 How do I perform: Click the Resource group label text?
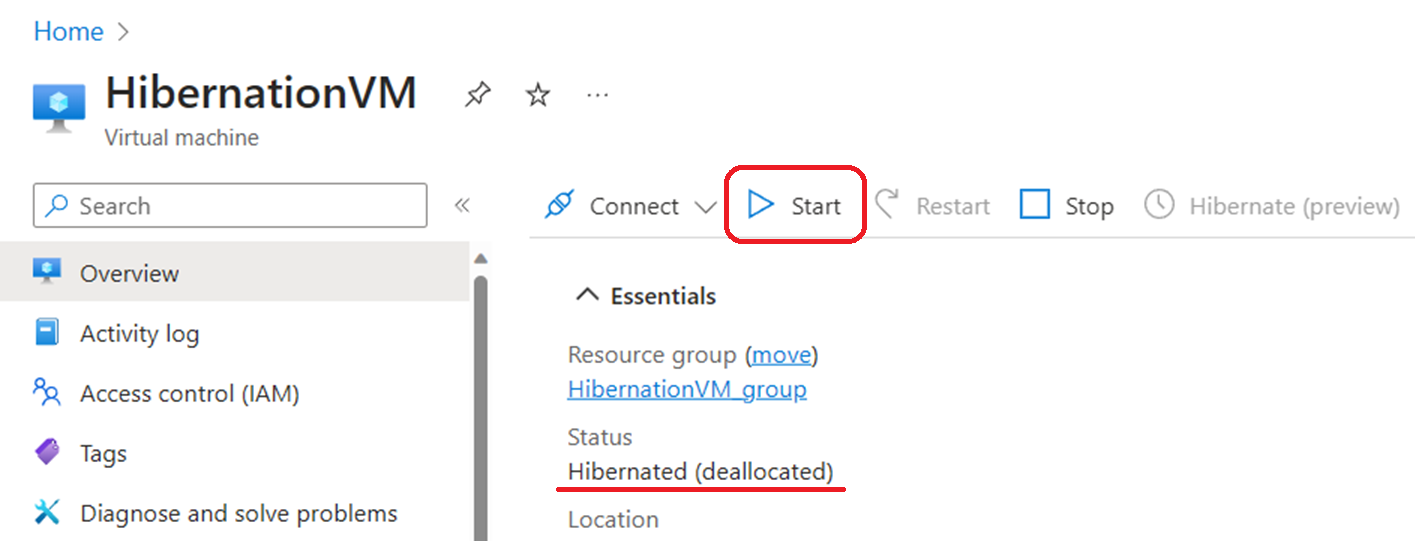tap(653, 355)
